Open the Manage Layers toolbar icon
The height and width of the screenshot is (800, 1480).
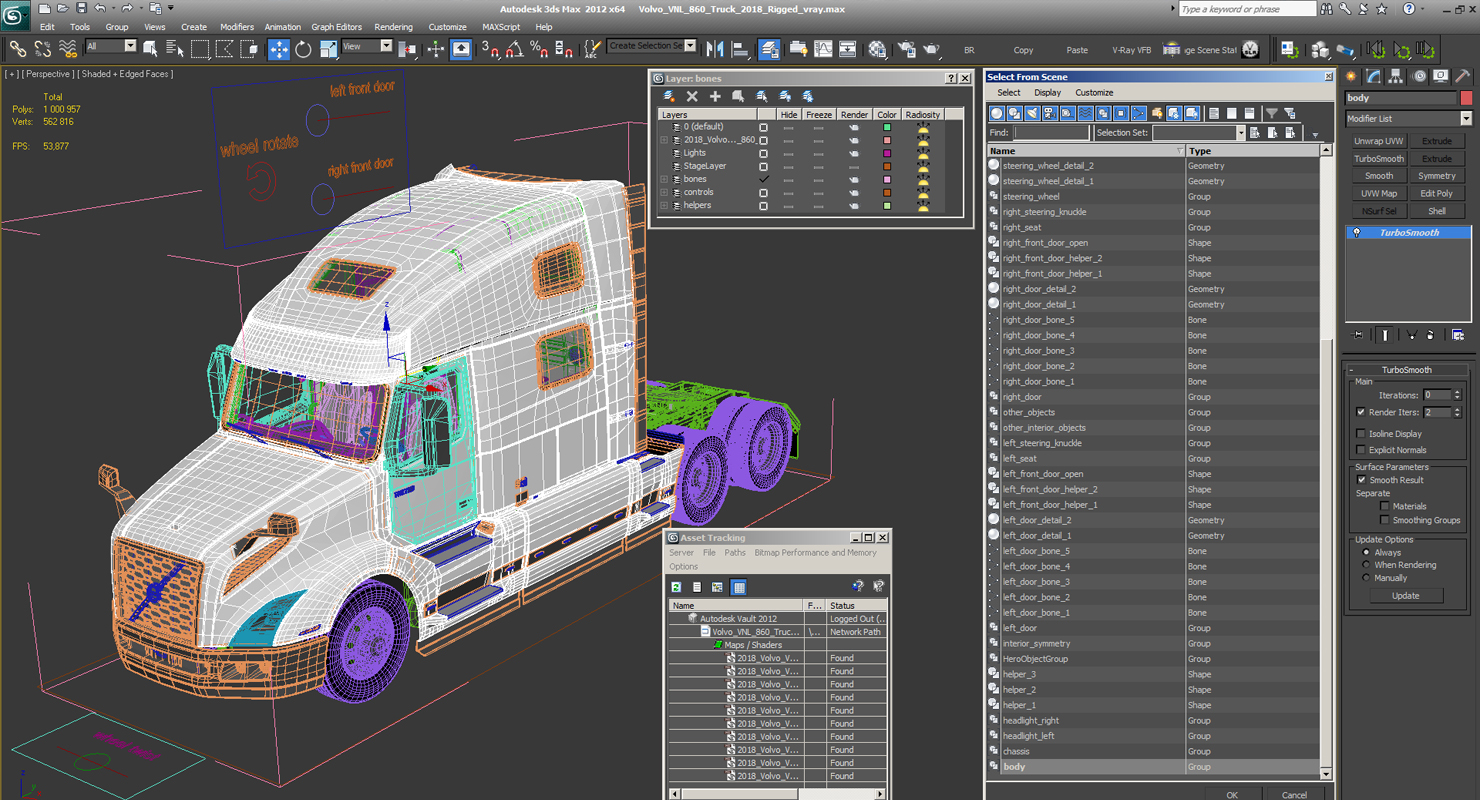769,49
